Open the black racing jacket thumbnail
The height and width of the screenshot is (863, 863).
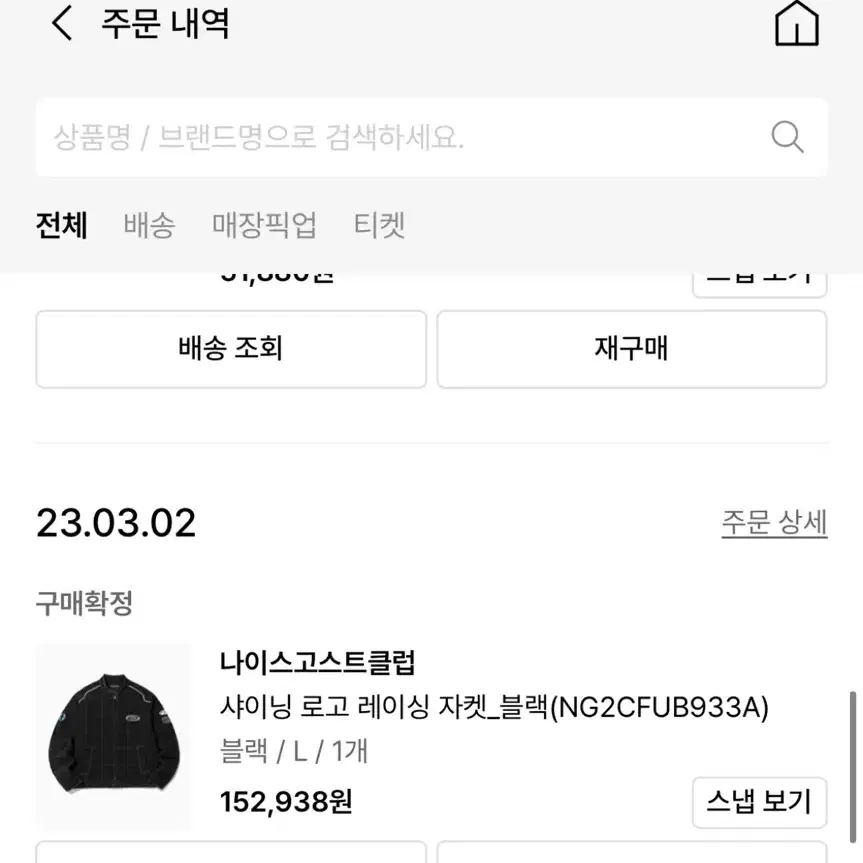point(114,736)
